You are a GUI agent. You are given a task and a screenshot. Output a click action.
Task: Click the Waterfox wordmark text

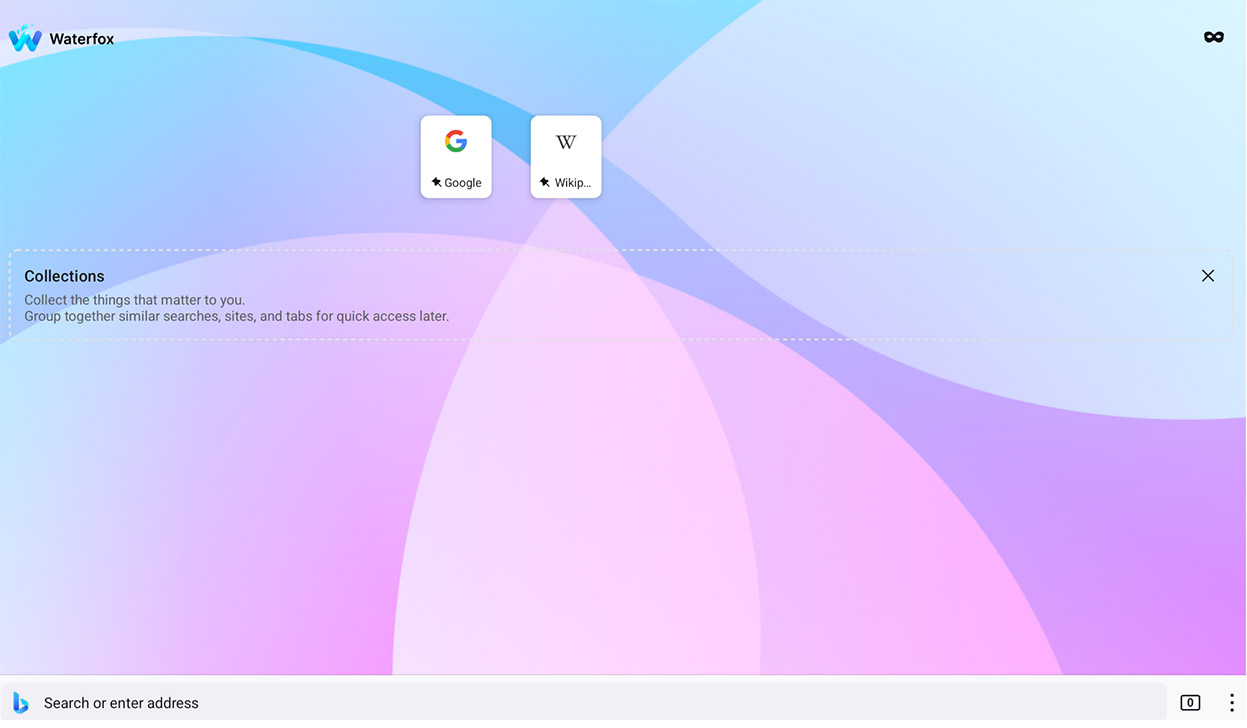click(x=82, y=39)
